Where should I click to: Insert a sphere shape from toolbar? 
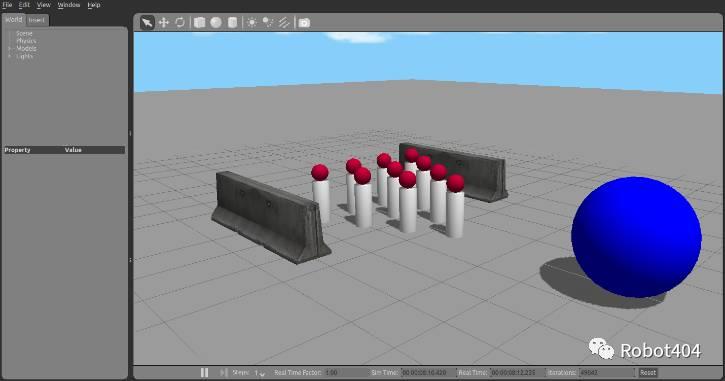pos(216,22)
